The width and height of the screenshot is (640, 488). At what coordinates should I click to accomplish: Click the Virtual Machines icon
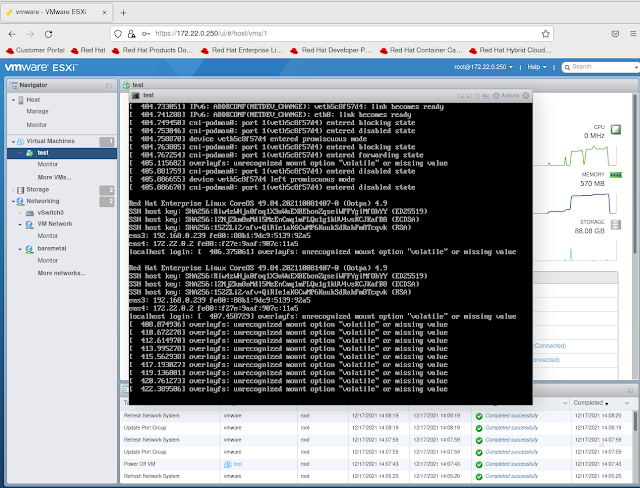(20, 141)
